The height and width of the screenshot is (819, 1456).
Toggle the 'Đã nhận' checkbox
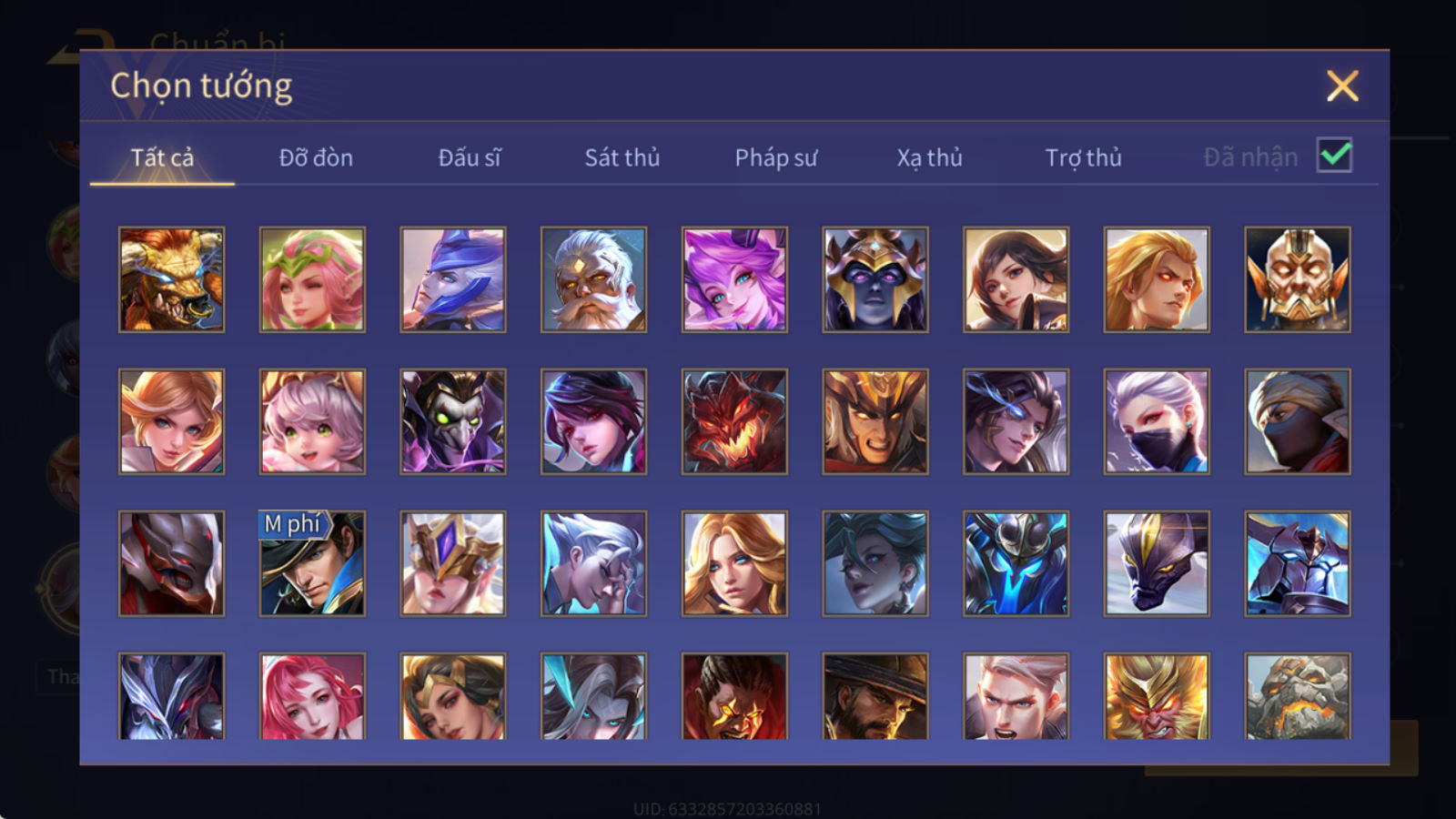pos(1334,156)
